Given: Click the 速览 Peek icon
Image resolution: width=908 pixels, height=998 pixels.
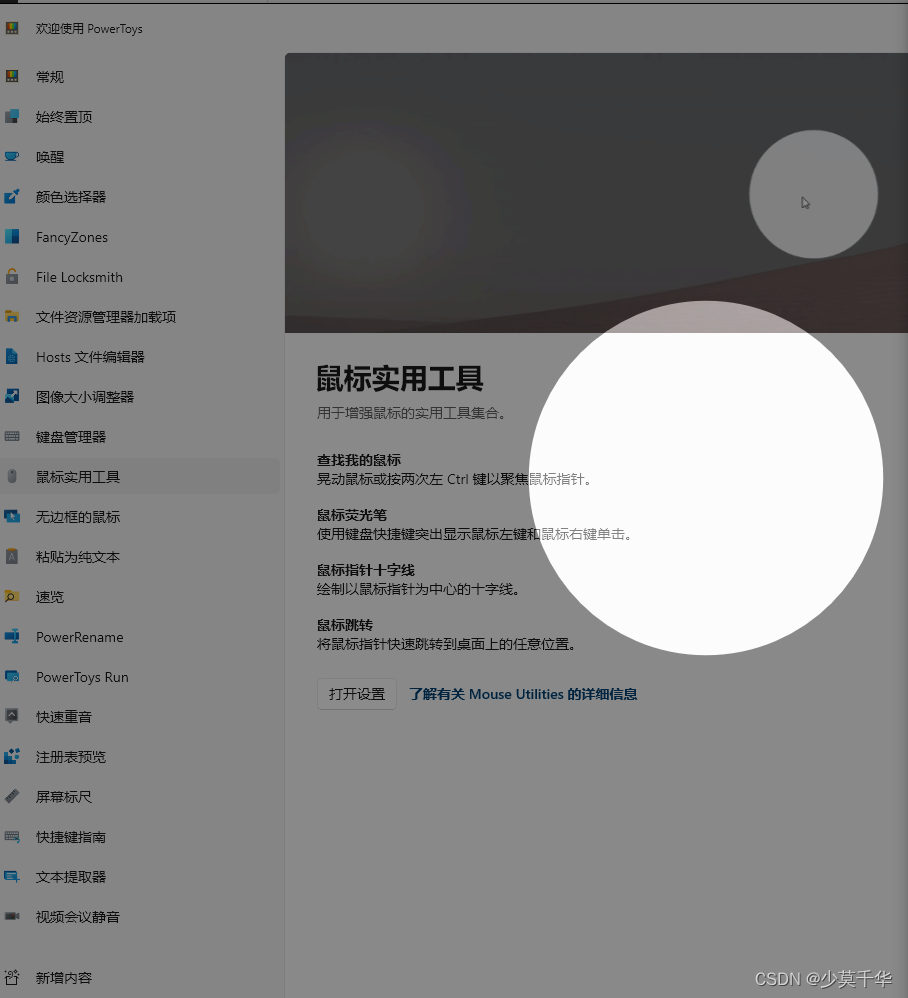Looking at the screenshot, I should coord(11,596).
